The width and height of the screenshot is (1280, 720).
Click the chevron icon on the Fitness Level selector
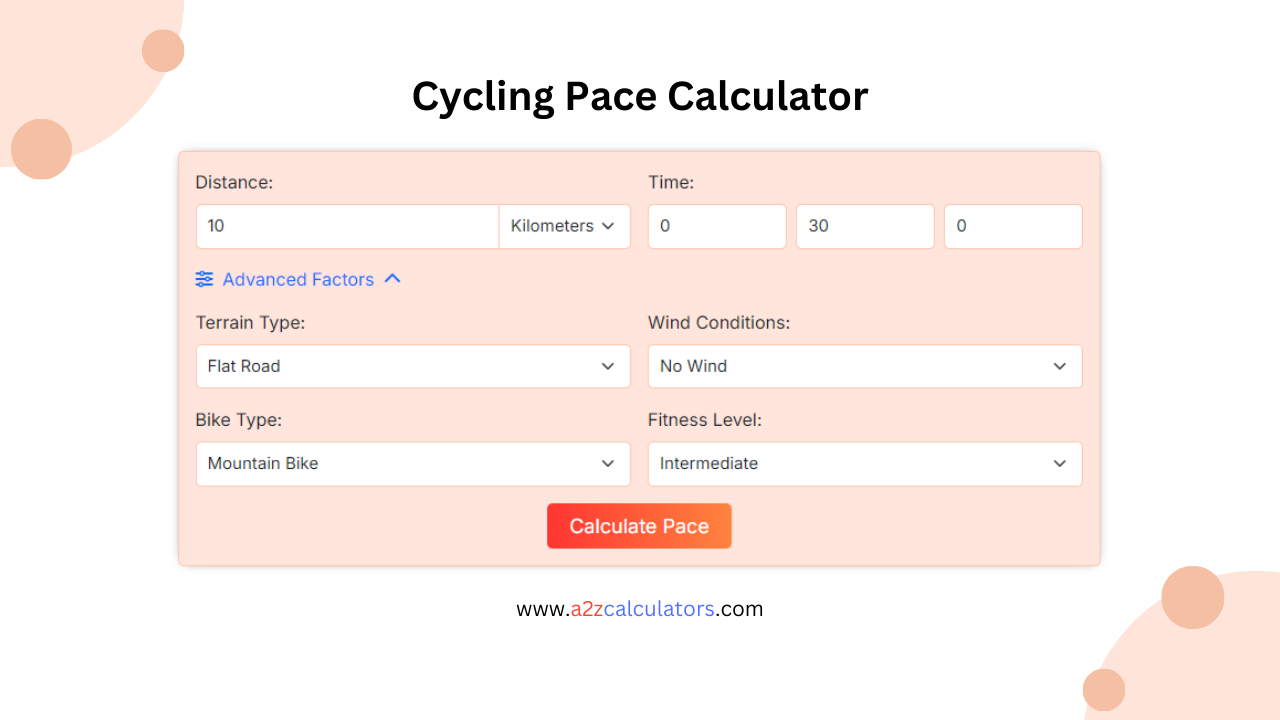point(1060,464)
